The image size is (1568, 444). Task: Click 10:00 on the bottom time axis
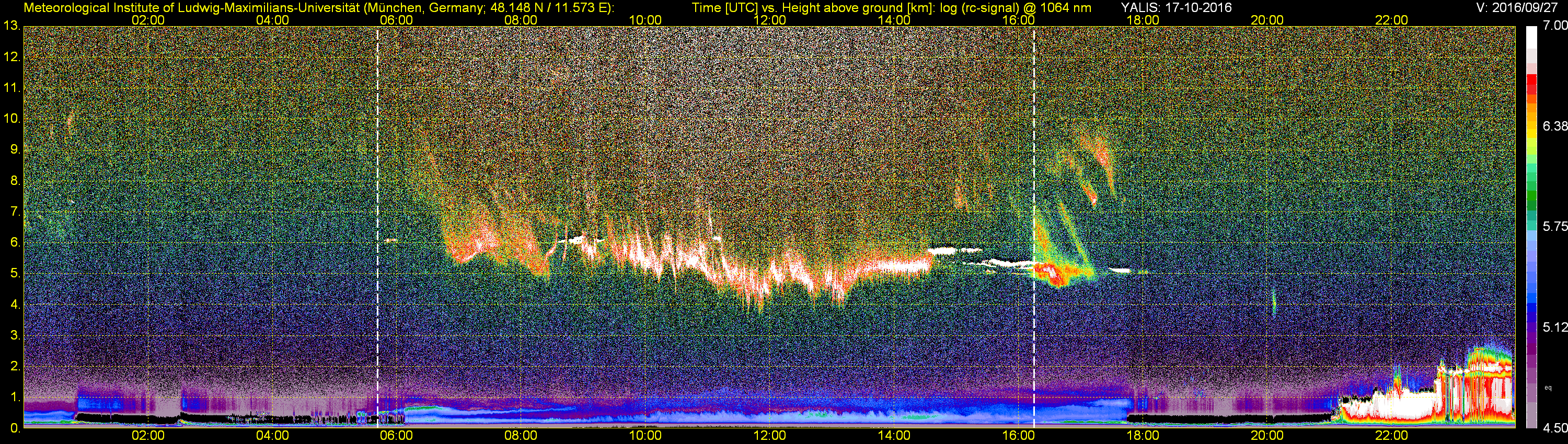click(645, 436)
